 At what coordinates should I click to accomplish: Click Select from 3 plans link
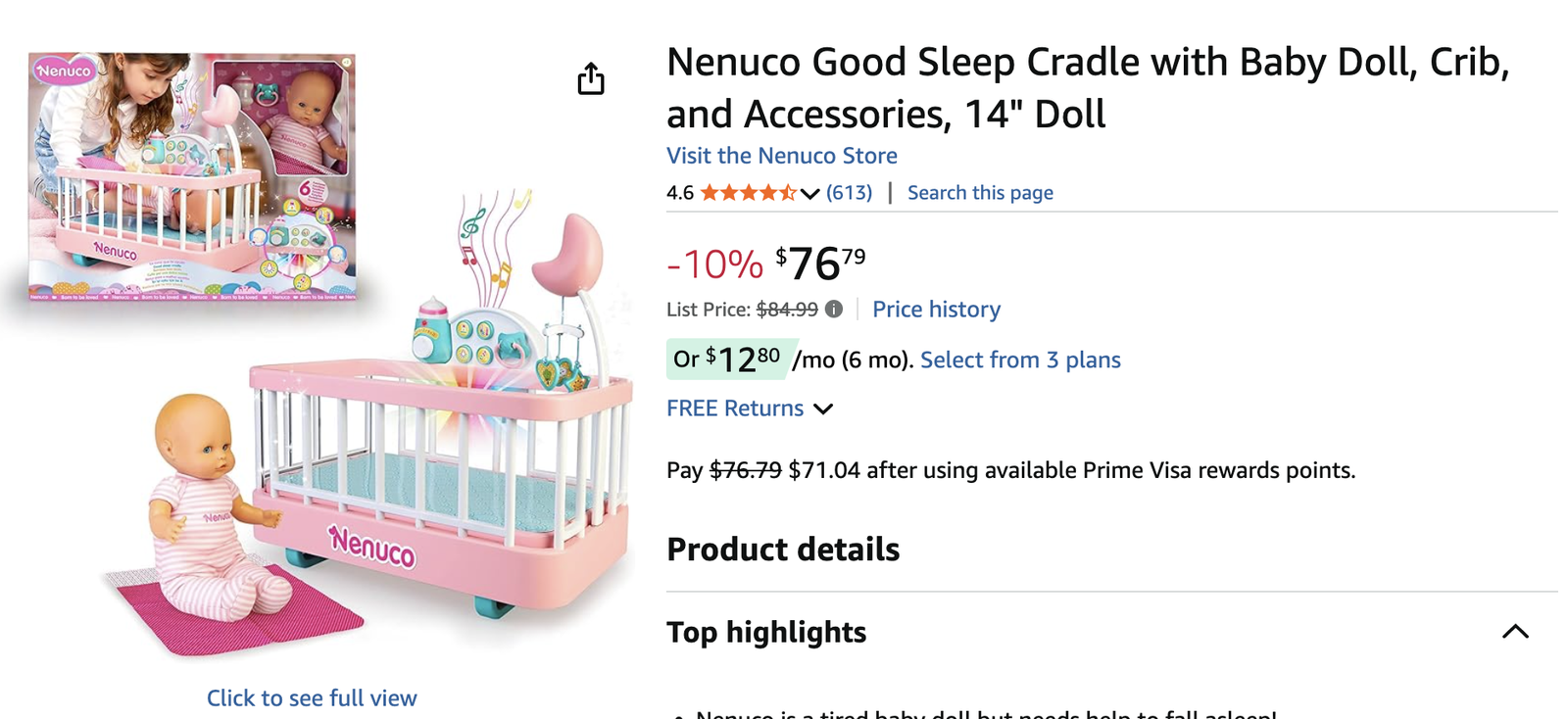tap(1020, 359)
